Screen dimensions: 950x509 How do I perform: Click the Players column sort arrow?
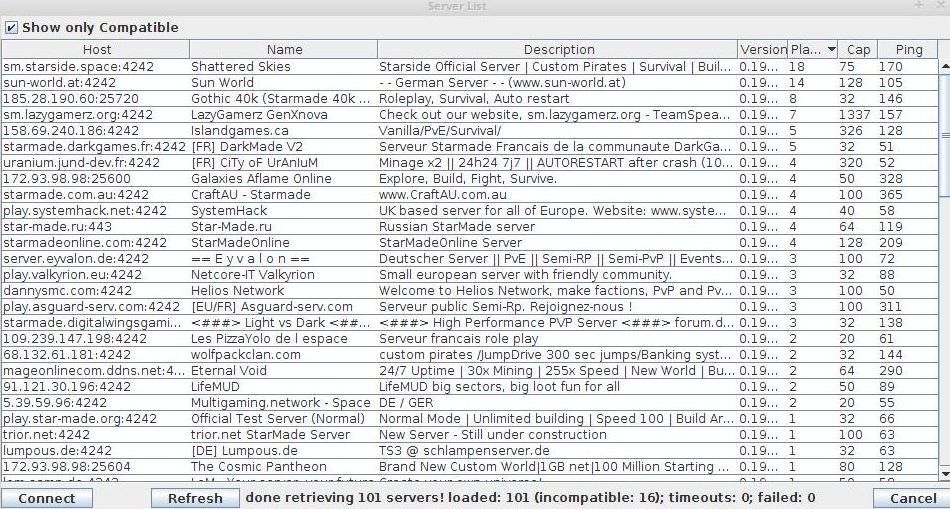pyautogui.click(x=832, y=49)
